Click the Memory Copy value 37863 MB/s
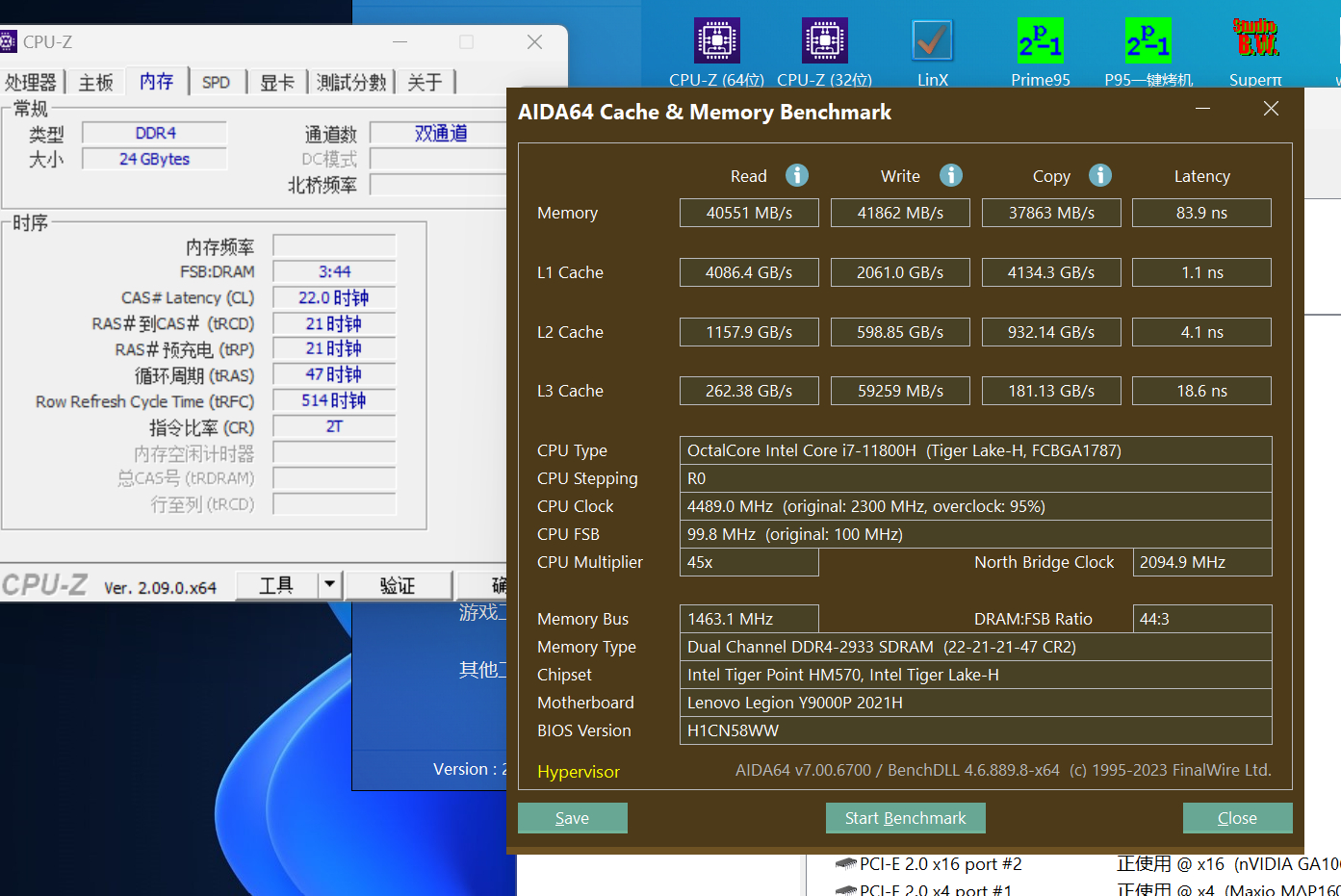The height and width of the screenshot is (896, 1341). (x=1051, y=213)
